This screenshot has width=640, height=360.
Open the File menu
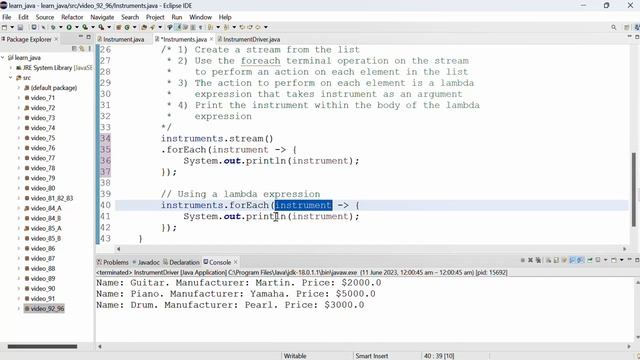coord(7,17)
